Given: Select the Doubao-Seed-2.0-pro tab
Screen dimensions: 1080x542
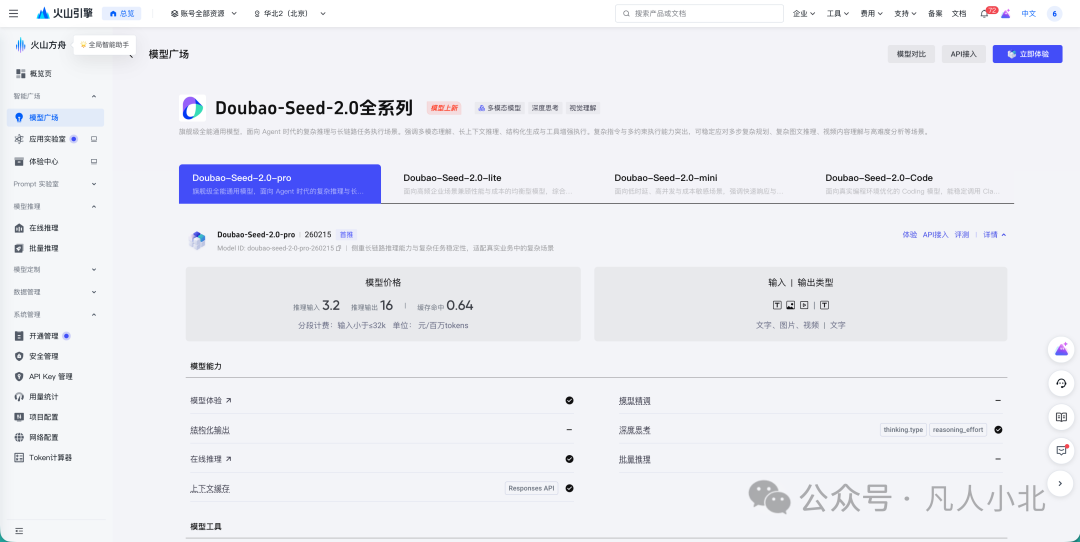Looking at the screenshot, I should 280,184.
